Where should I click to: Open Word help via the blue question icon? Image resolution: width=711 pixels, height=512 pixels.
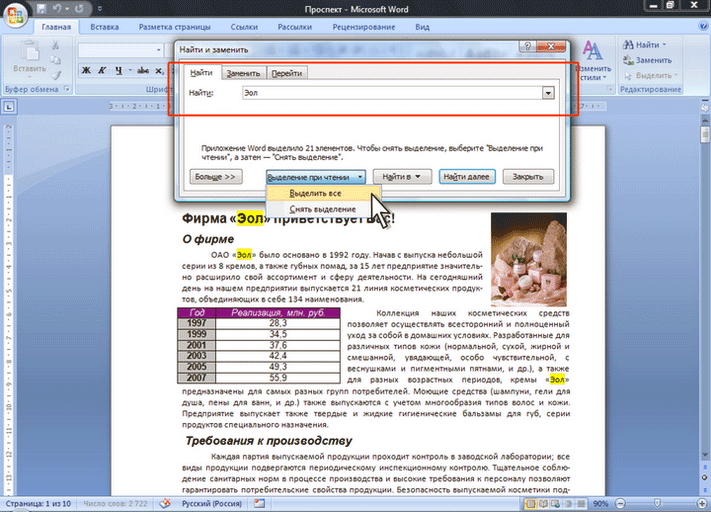tap(703, 26)
